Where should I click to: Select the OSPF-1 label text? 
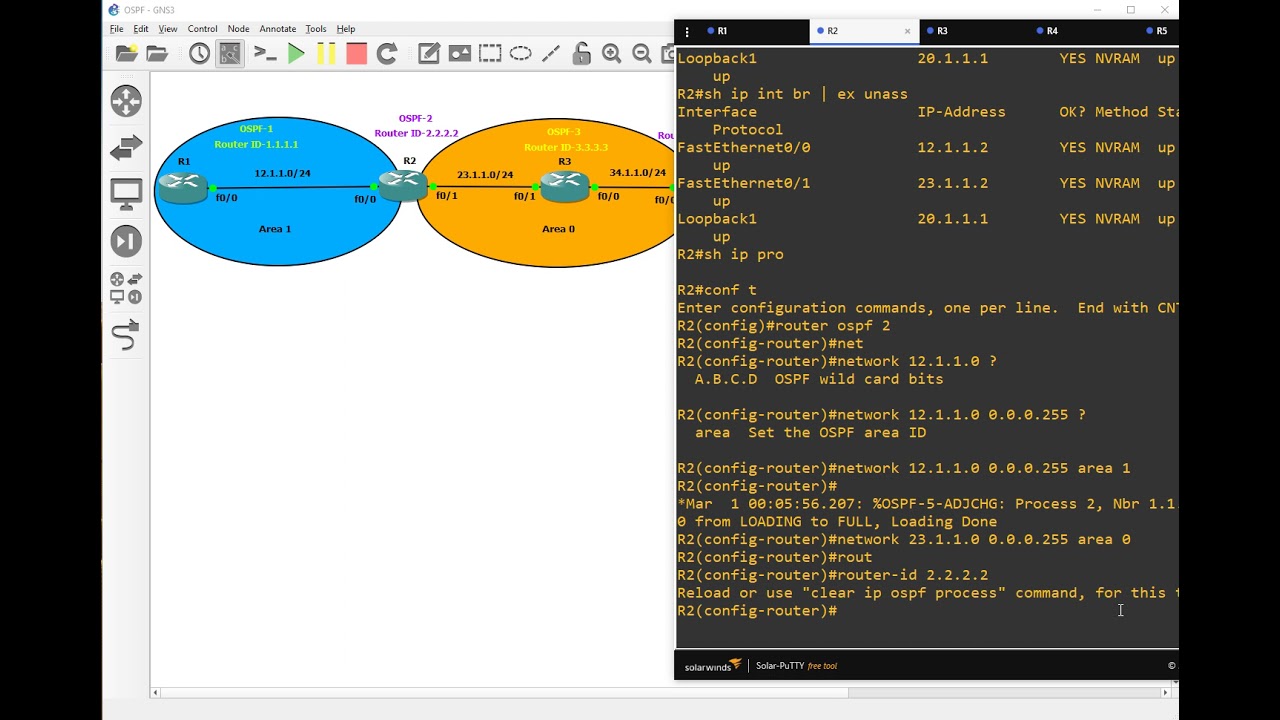[256, 129]
